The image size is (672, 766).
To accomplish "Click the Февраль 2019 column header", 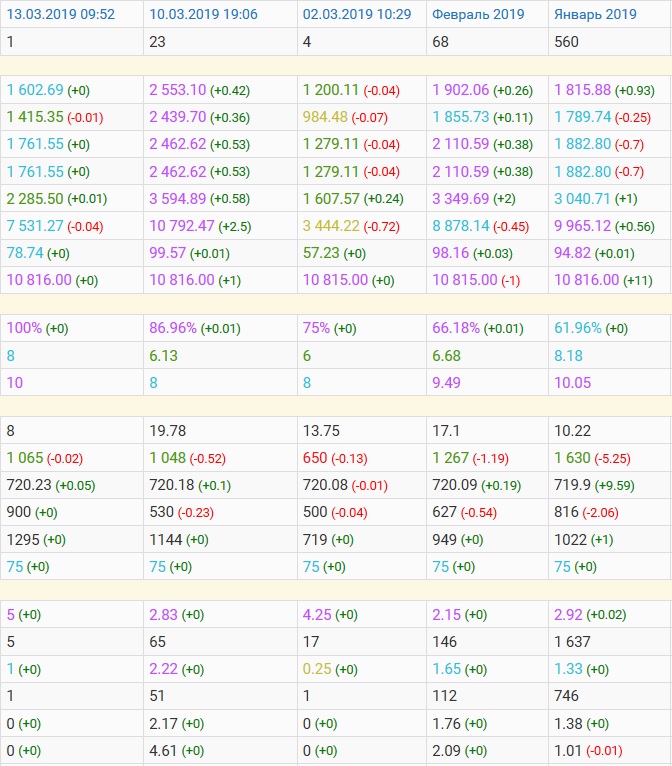I will 478,14.
